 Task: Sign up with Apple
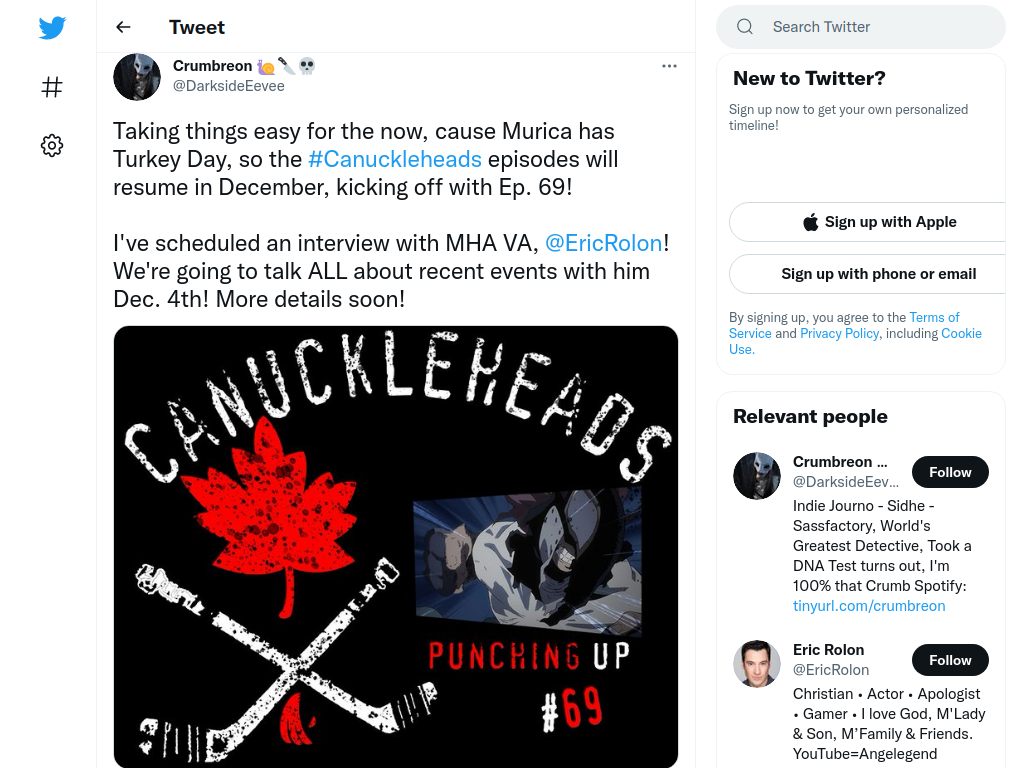[880, 222]
